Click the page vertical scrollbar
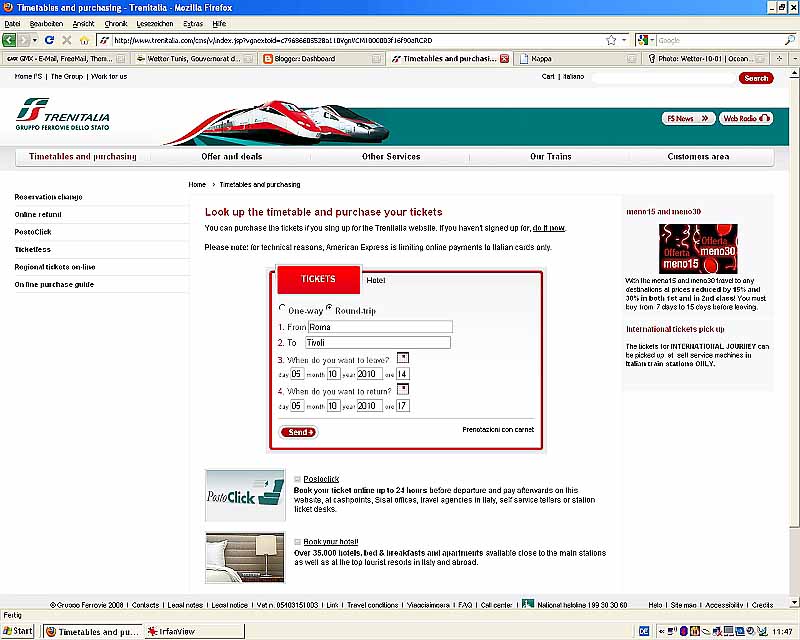800x640 pixels. point(794,337)
